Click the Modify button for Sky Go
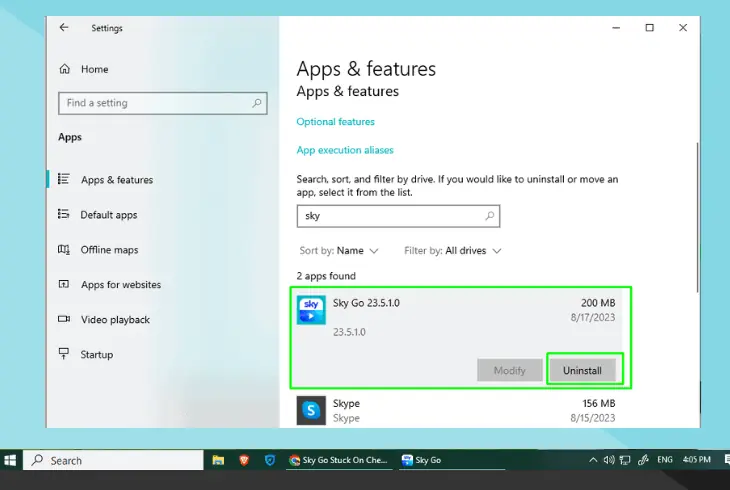This screenshot has height=490, width=730. point(509,370)
